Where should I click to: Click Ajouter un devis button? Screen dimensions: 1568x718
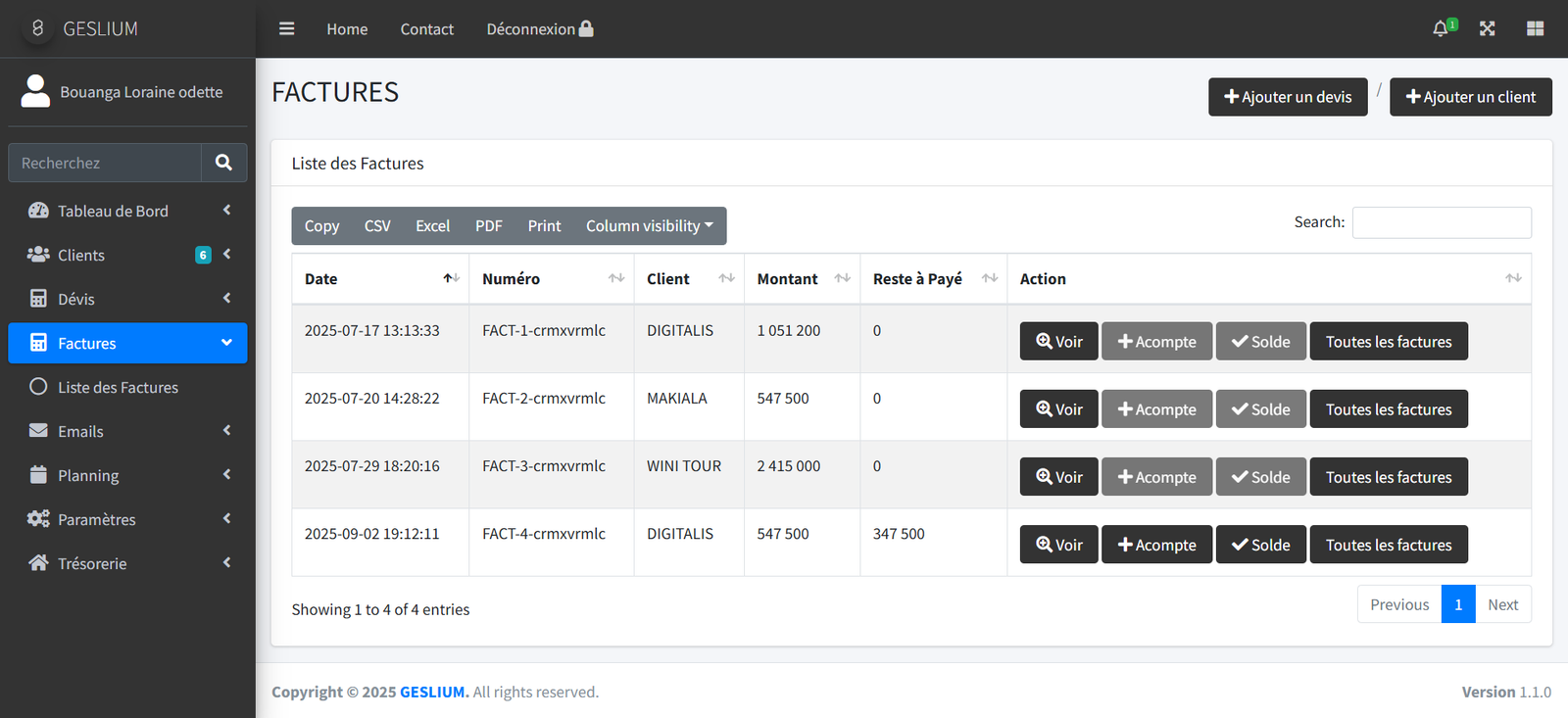tap(1287, 97)
